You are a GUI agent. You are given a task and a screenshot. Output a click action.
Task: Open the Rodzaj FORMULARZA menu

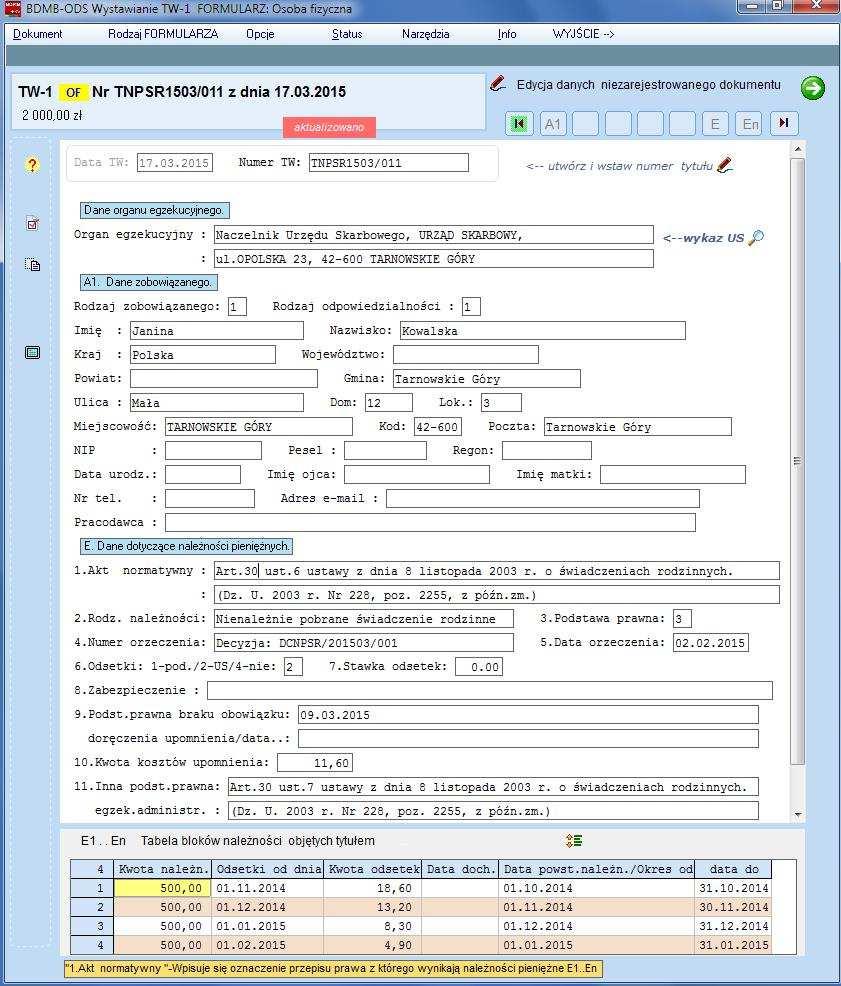[x=163, y=34]
